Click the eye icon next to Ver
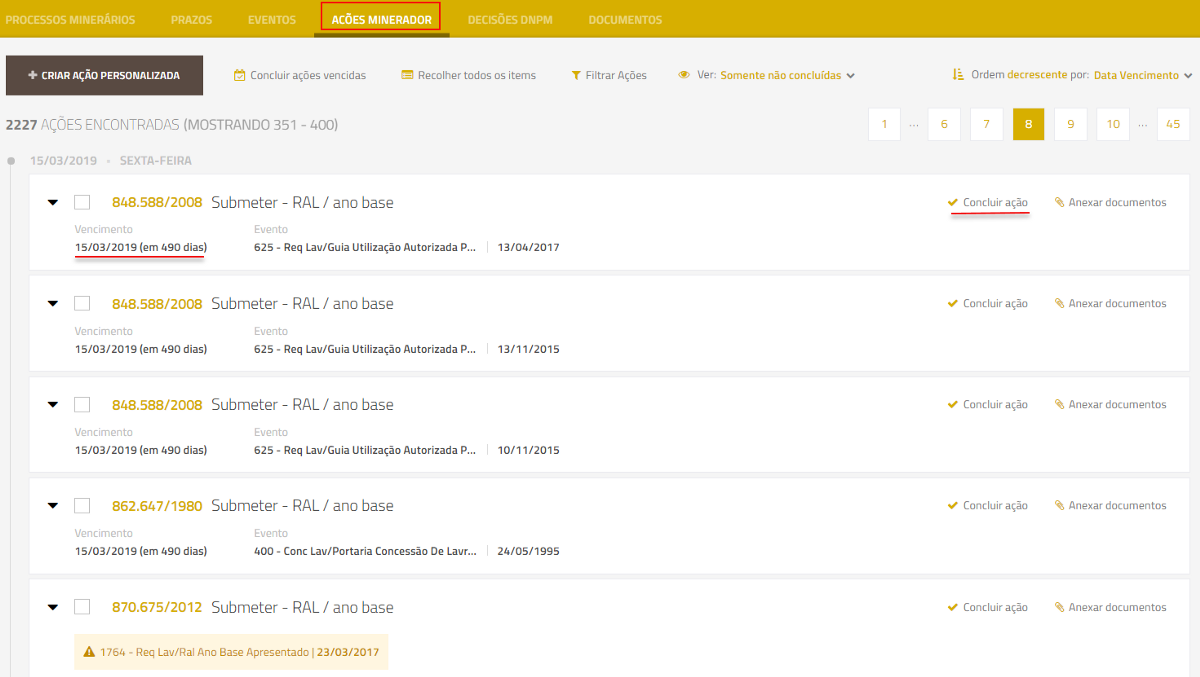This screenshot has width=1200, height=677. pyautogui.click(x=684, y=75)
